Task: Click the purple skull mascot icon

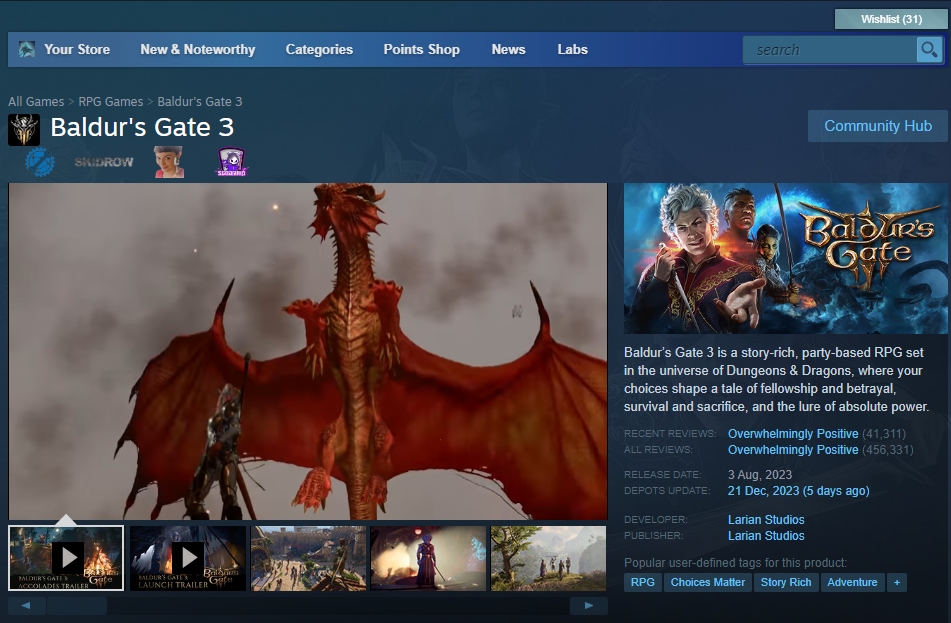Action: [x=232, y=162]
